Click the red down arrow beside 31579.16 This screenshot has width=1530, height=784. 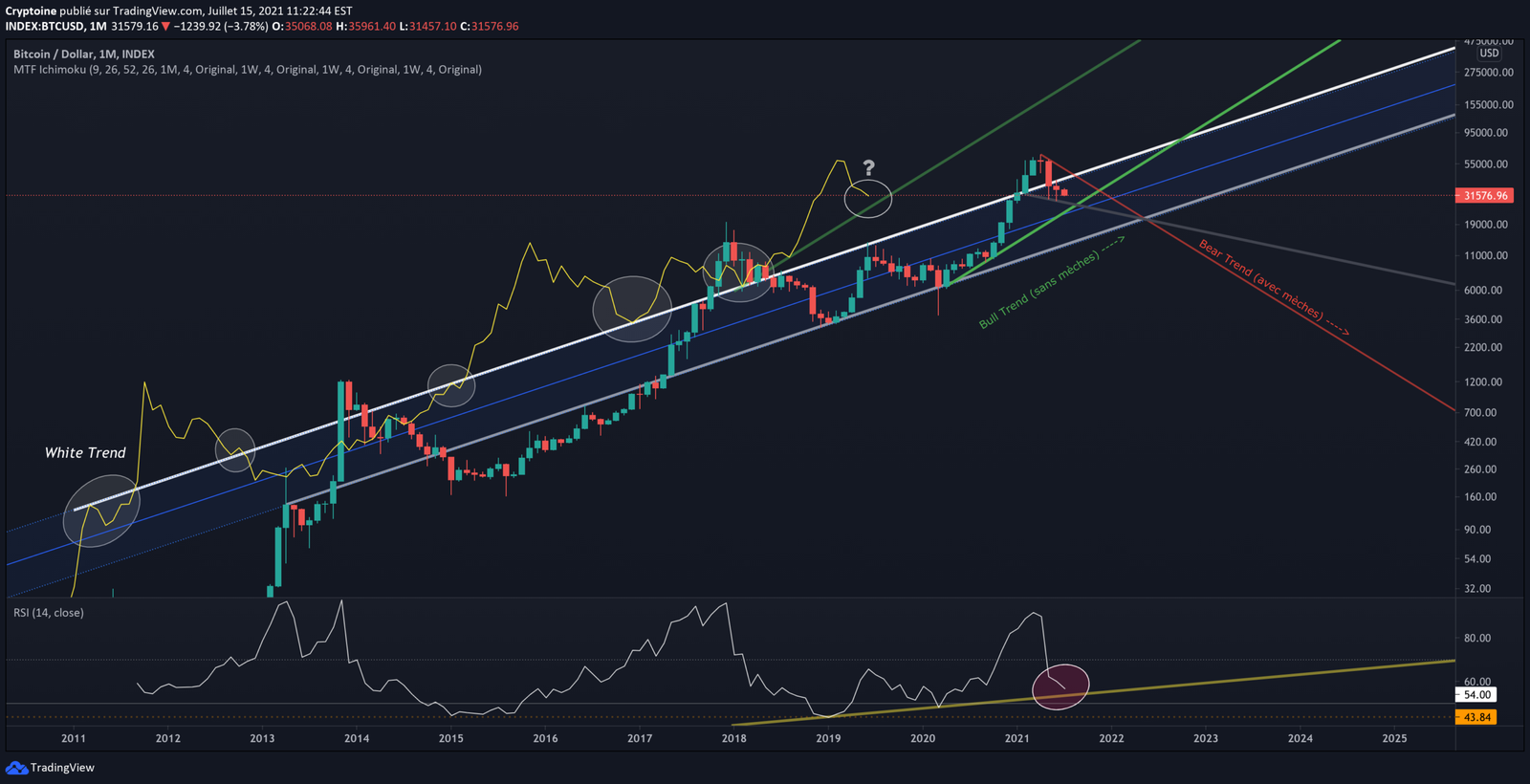click(x=166, y=27)
